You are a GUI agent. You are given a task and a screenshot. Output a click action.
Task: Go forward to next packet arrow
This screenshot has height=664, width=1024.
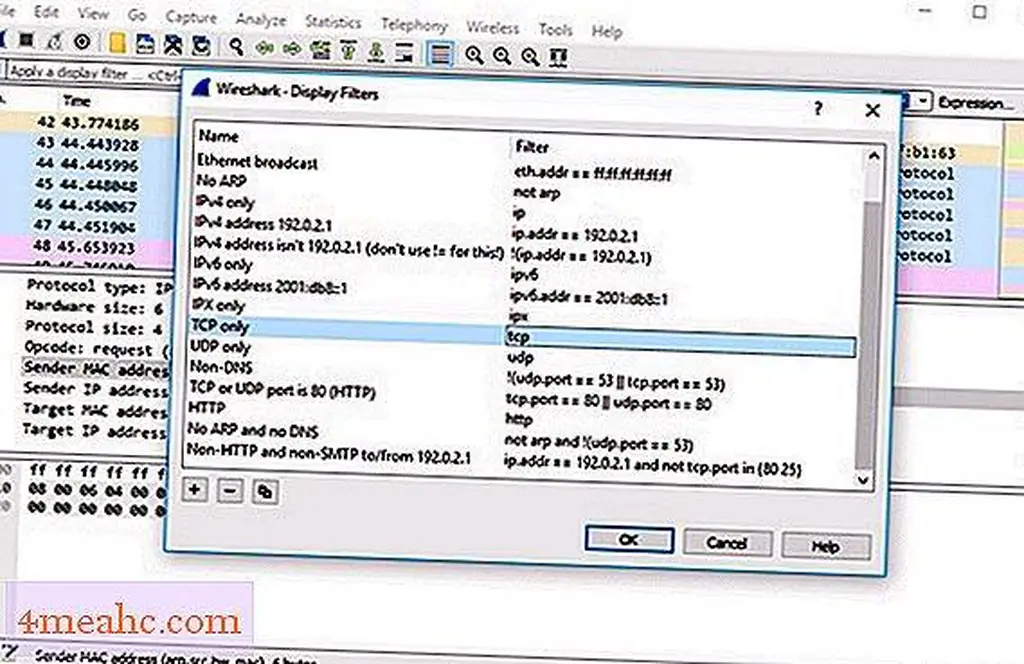tap(292, 48)
